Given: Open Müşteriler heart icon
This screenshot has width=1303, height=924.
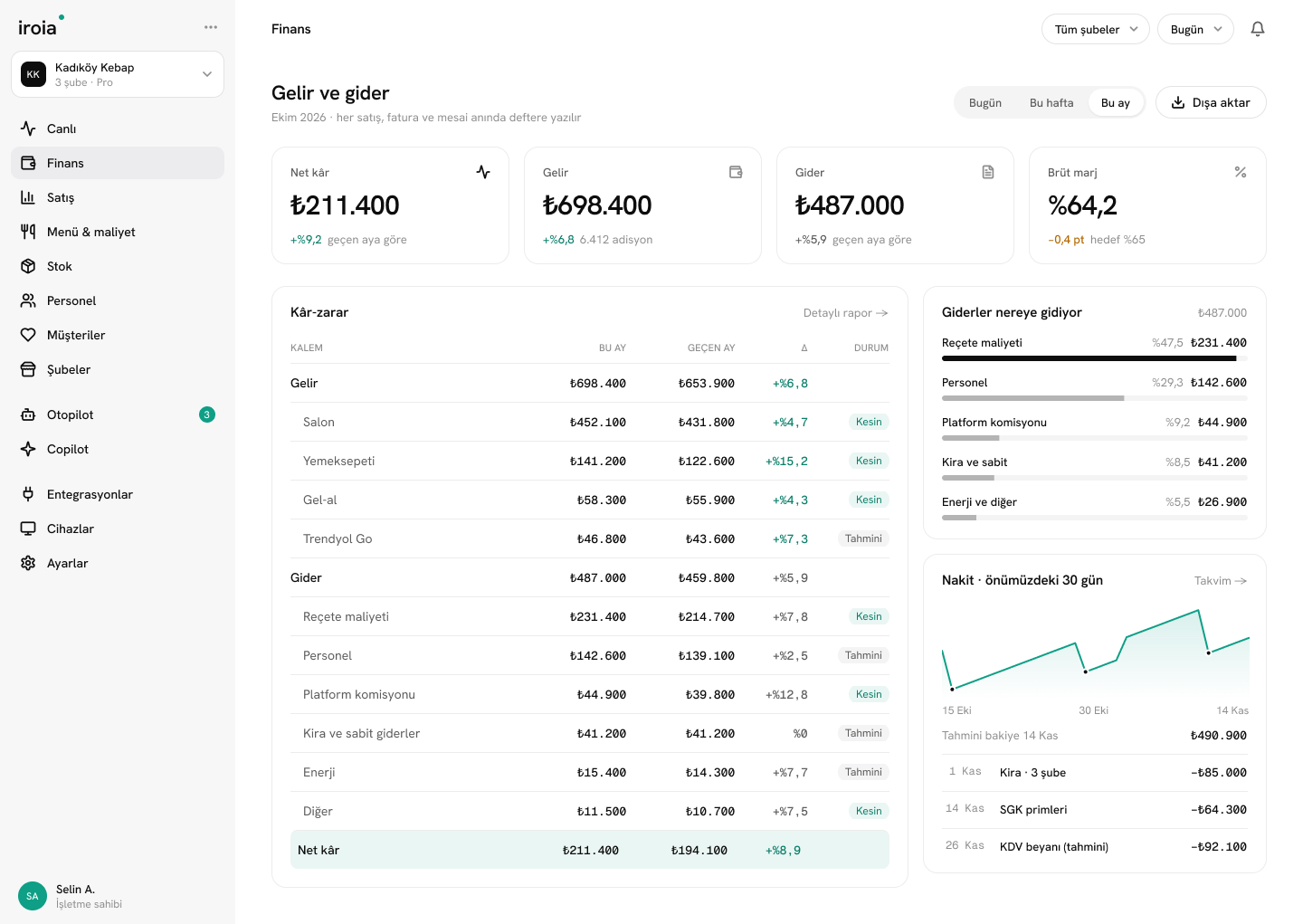Looking at the screenshot, I should pyautogui.click(x=28, y=335).
